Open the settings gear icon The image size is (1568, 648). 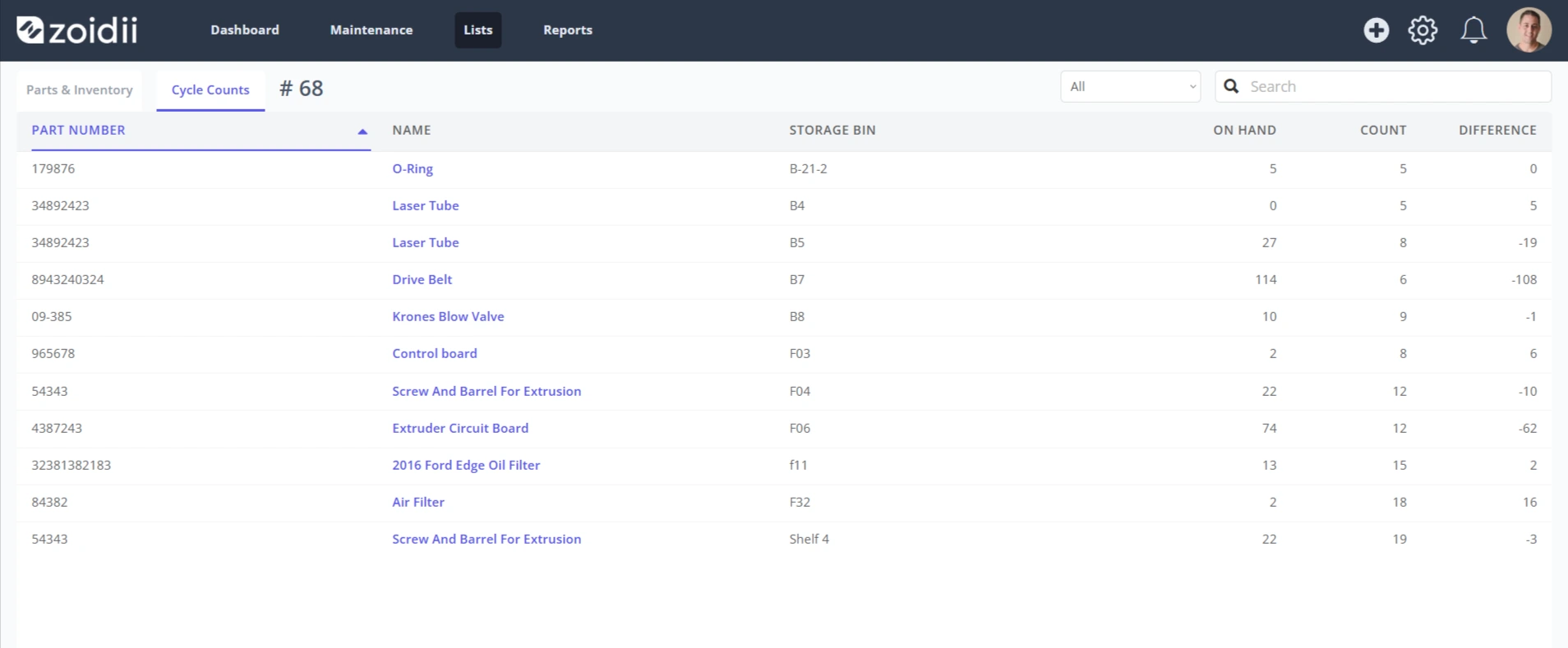pyautogui.click(x=1423, y=30)
